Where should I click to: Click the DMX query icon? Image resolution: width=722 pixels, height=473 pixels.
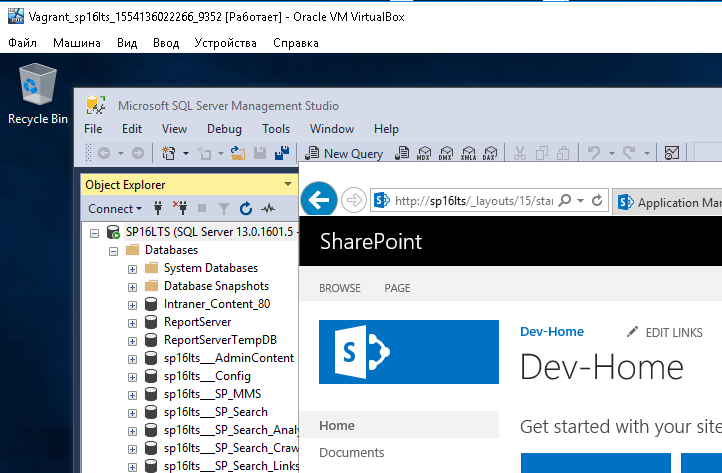[x=445, y=153]
